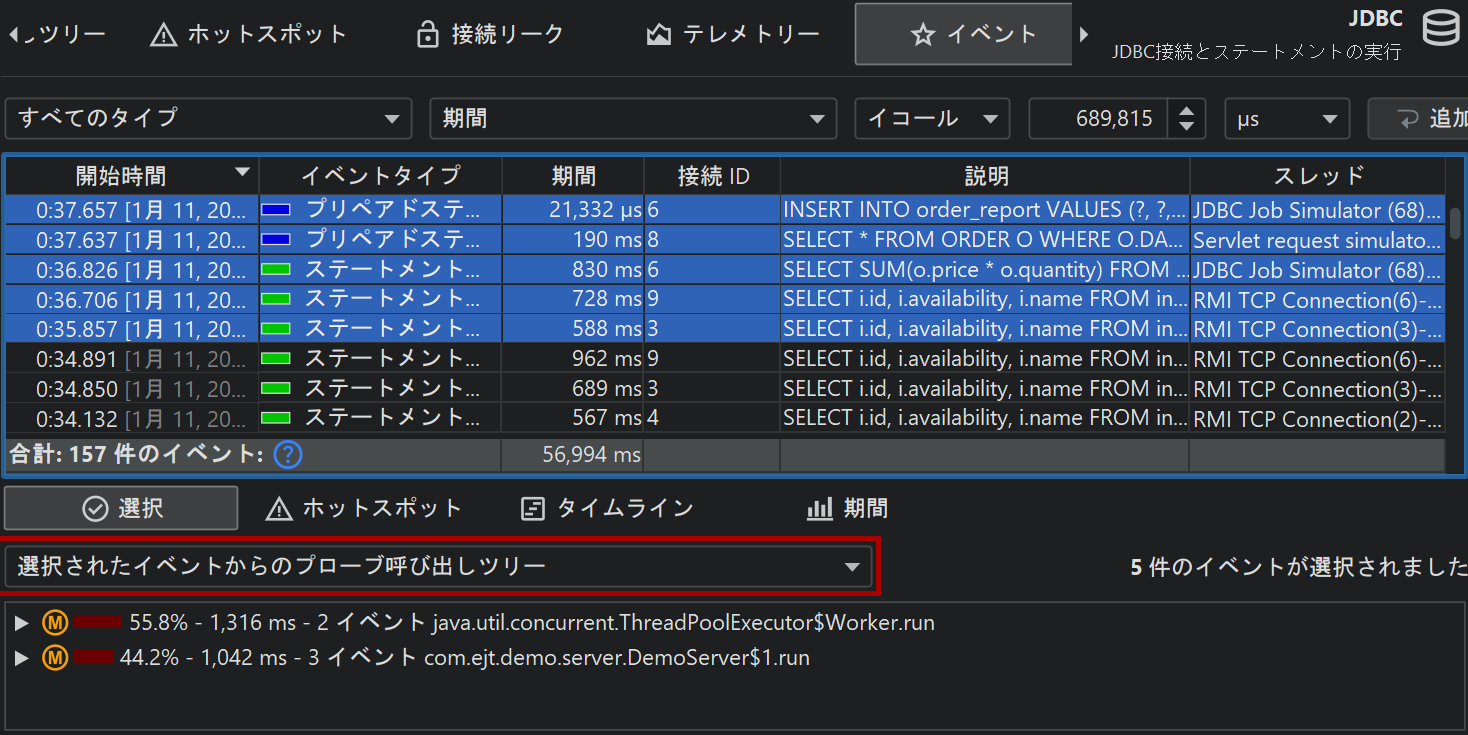Switch to the タイムライン view

[x=607, y=508]
